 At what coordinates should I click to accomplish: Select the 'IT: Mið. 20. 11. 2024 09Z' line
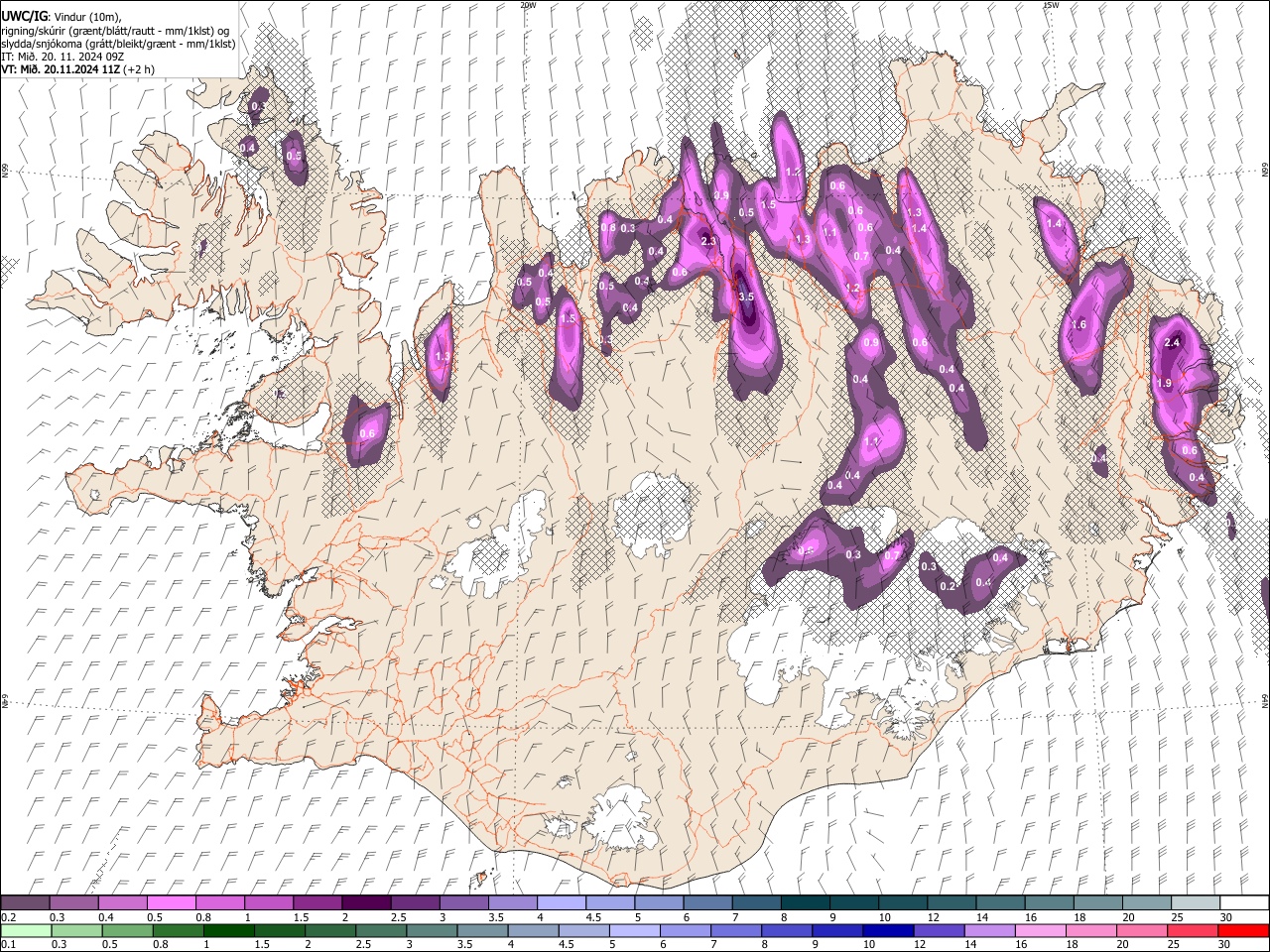(63, 57)
